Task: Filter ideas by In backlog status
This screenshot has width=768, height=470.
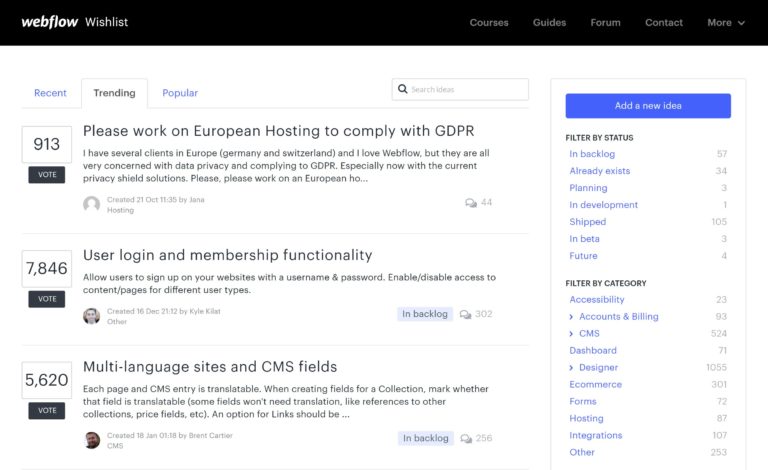Action: tap(592, 154)
